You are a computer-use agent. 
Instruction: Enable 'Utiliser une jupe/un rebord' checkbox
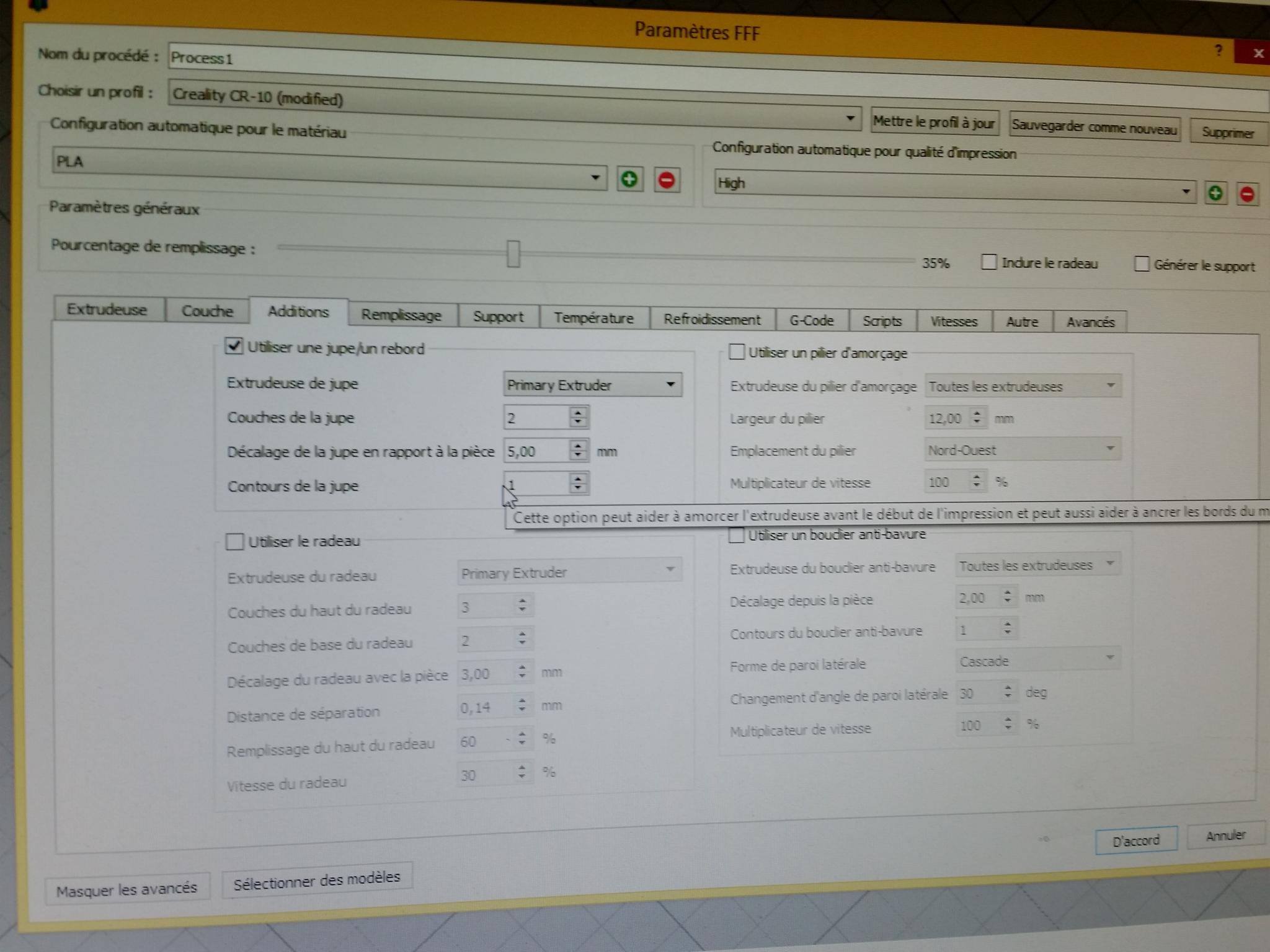click(233, 345)
